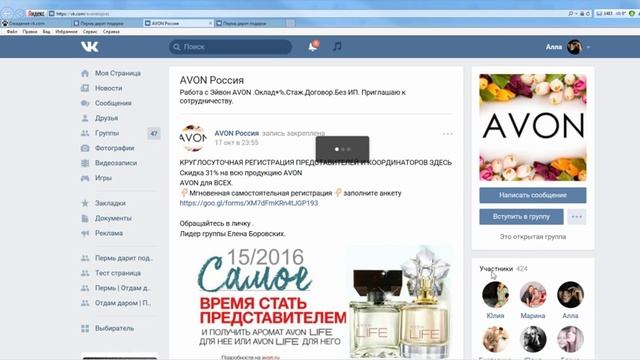This screenshot has width=640, height=360.
Task: Click Это открытая группа text
Action: point(533,237)
